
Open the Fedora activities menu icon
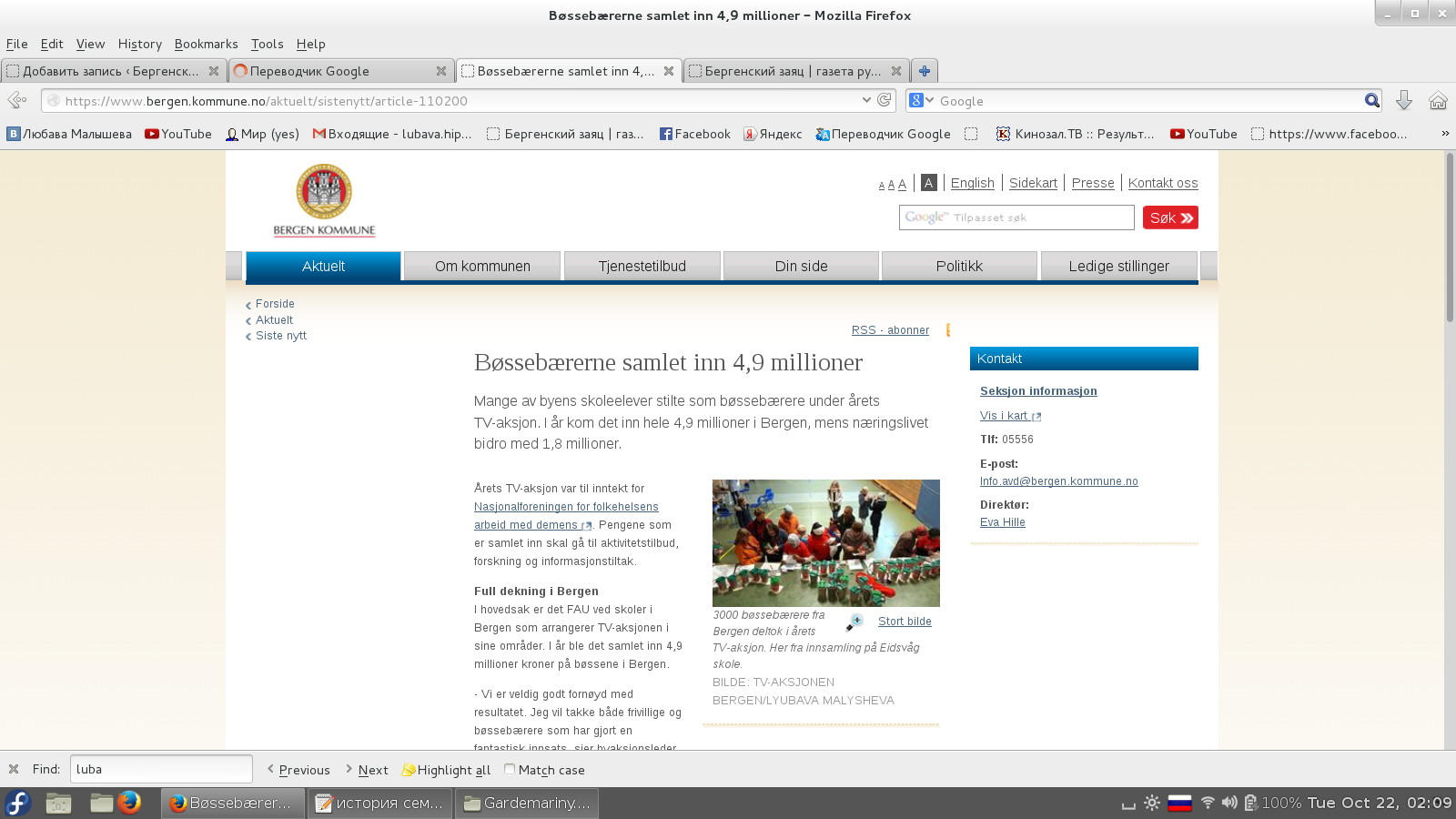(18, 803)
